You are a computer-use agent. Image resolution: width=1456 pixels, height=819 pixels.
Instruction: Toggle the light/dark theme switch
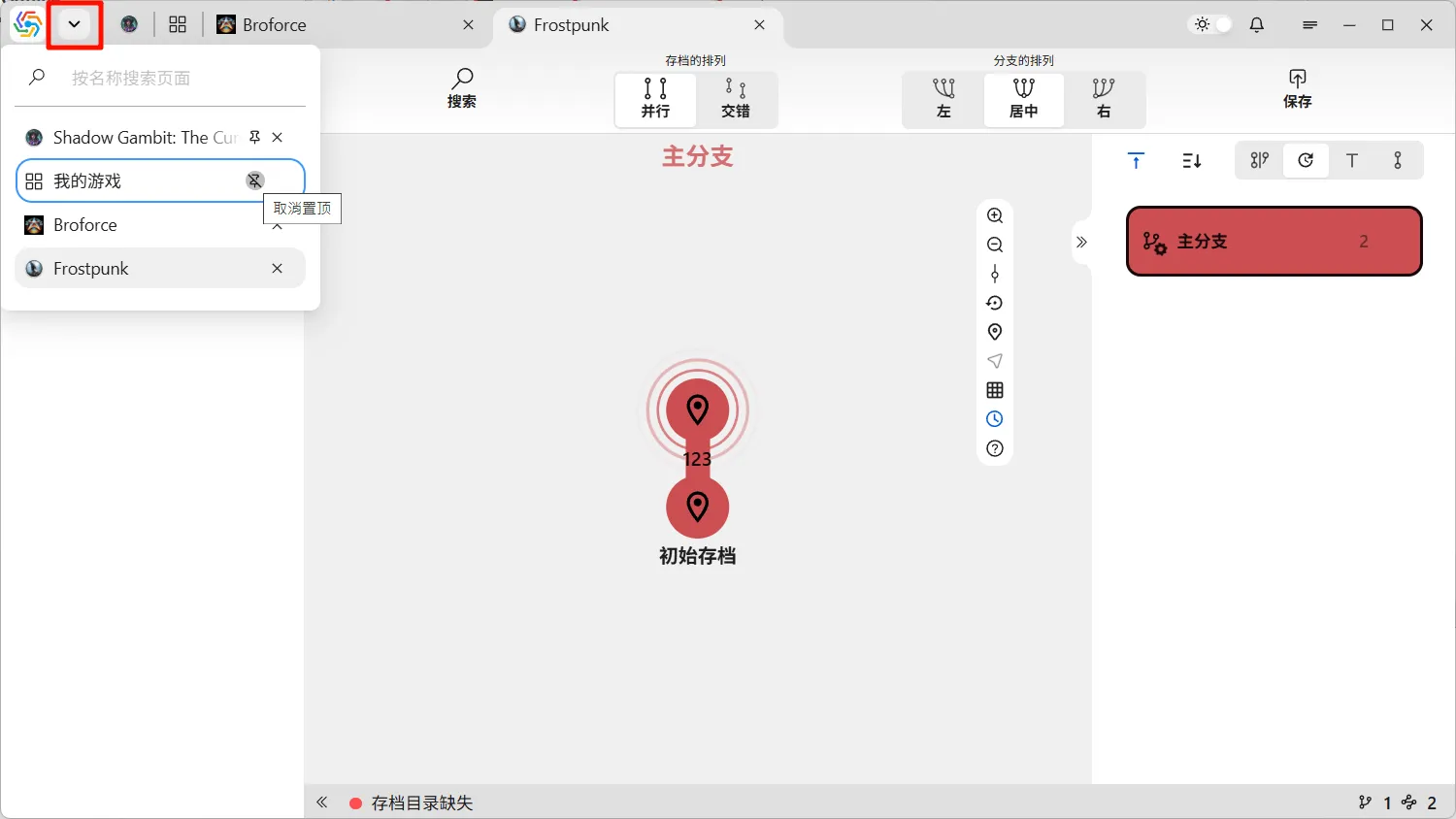(x=1212, y=25)
